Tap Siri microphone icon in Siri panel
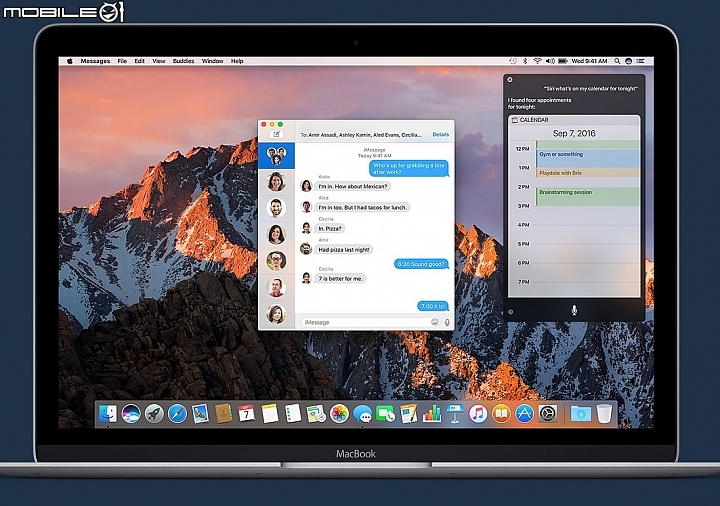The width and height of the screenshot is (720, 506). tap(574, 310)
